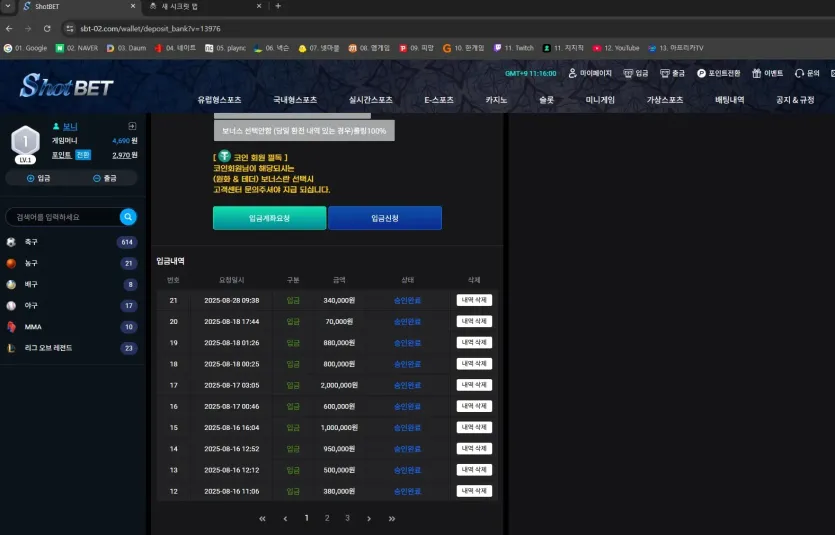
Task: Open the 슬롯 menu
Action: [546, 100]
